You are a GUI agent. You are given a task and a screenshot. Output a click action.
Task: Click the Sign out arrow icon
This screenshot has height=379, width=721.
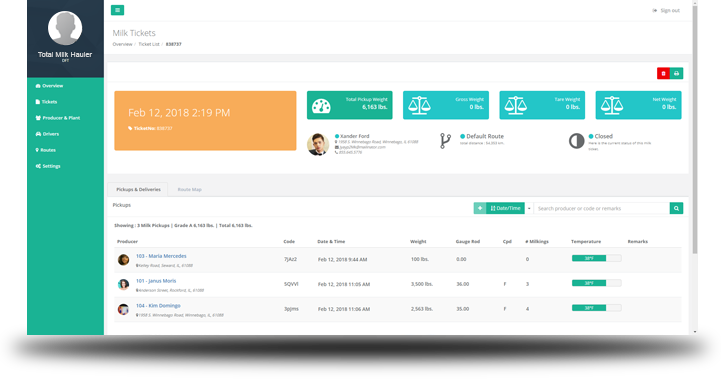(x=655, y=11)
